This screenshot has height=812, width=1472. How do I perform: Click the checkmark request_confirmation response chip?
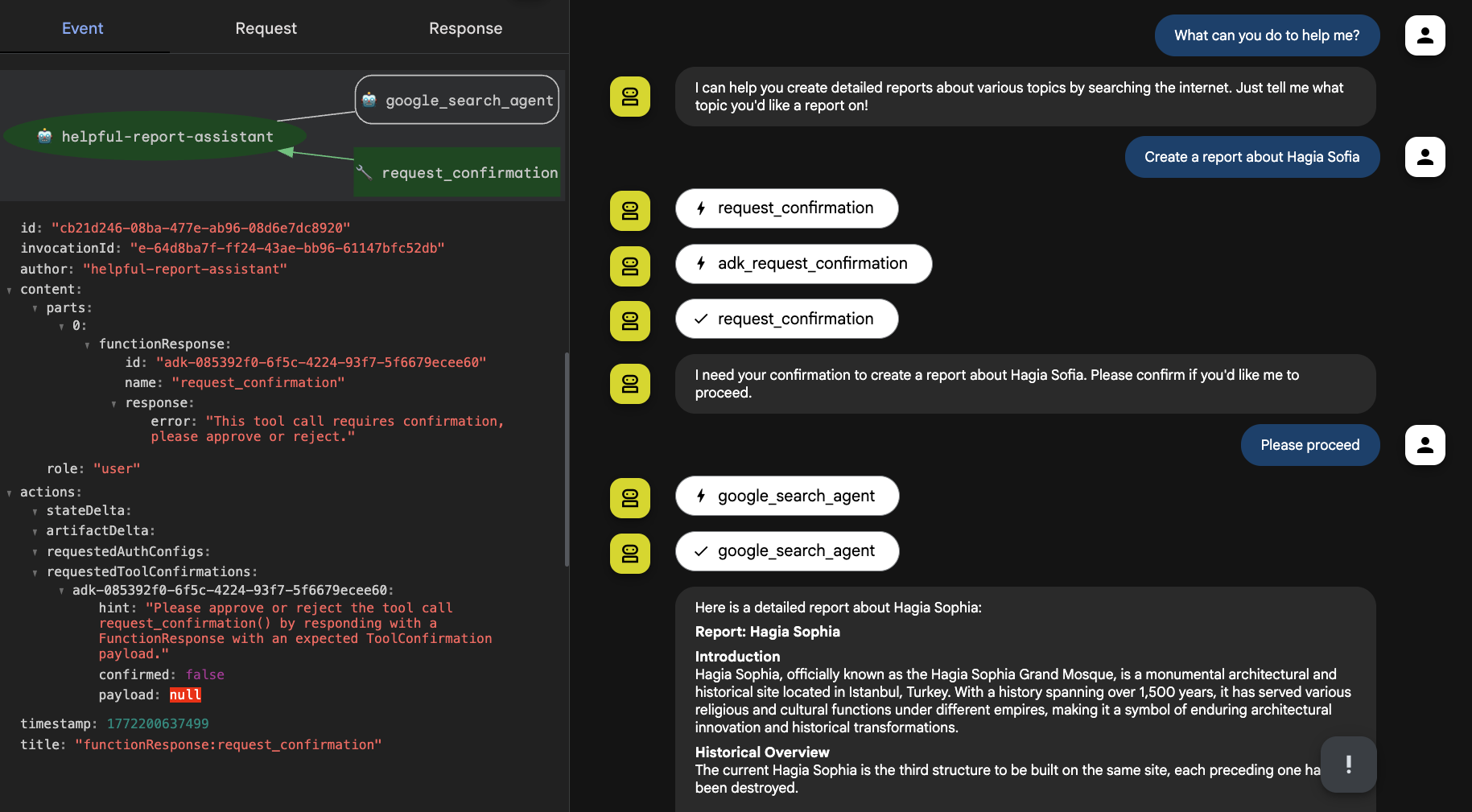tap(786, 319)
